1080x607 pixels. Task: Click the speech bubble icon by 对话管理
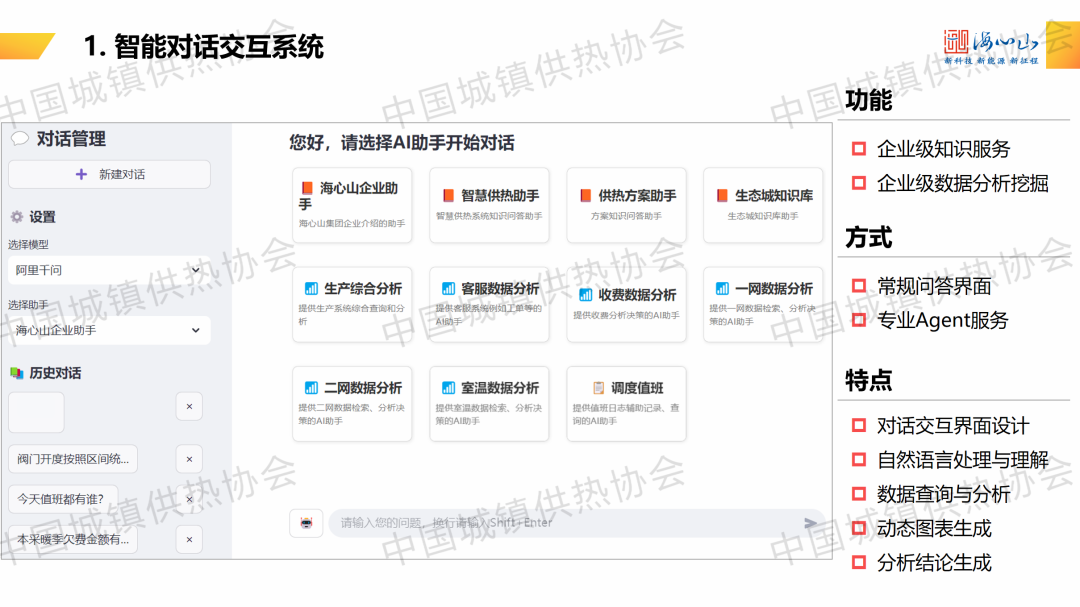[x=19, y=140]
